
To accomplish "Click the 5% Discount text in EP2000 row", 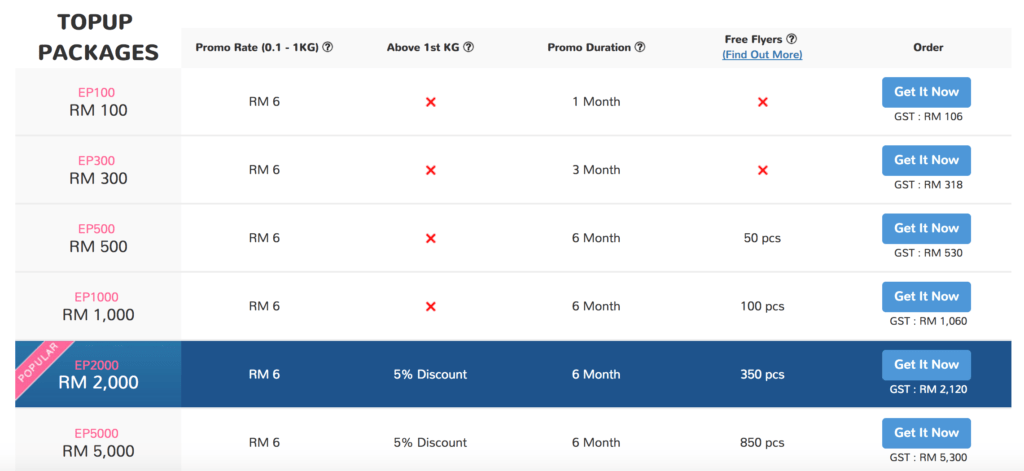I will click(x=430, y=374).
